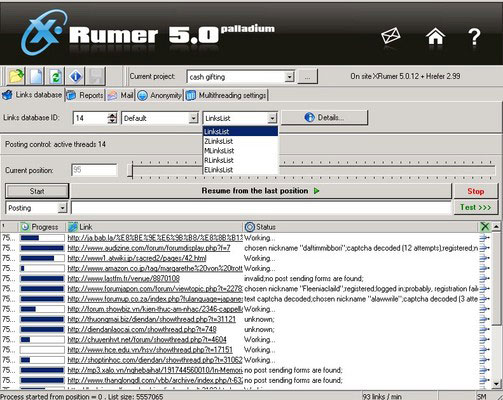Click the arrow icon on shoptinhoc.com row
The width and height of the screenshot is (503, 400).
[484, 360]
